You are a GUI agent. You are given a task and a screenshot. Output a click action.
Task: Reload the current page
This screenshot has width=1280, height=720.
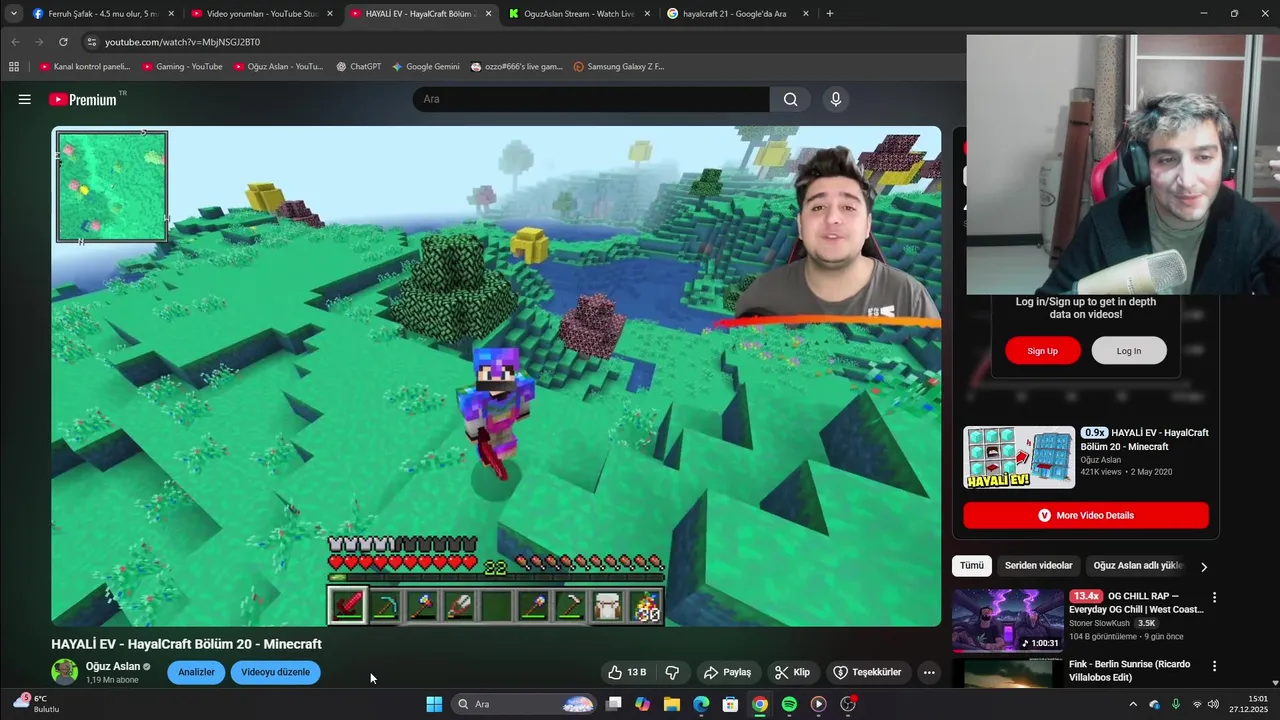tap(63, 42)
